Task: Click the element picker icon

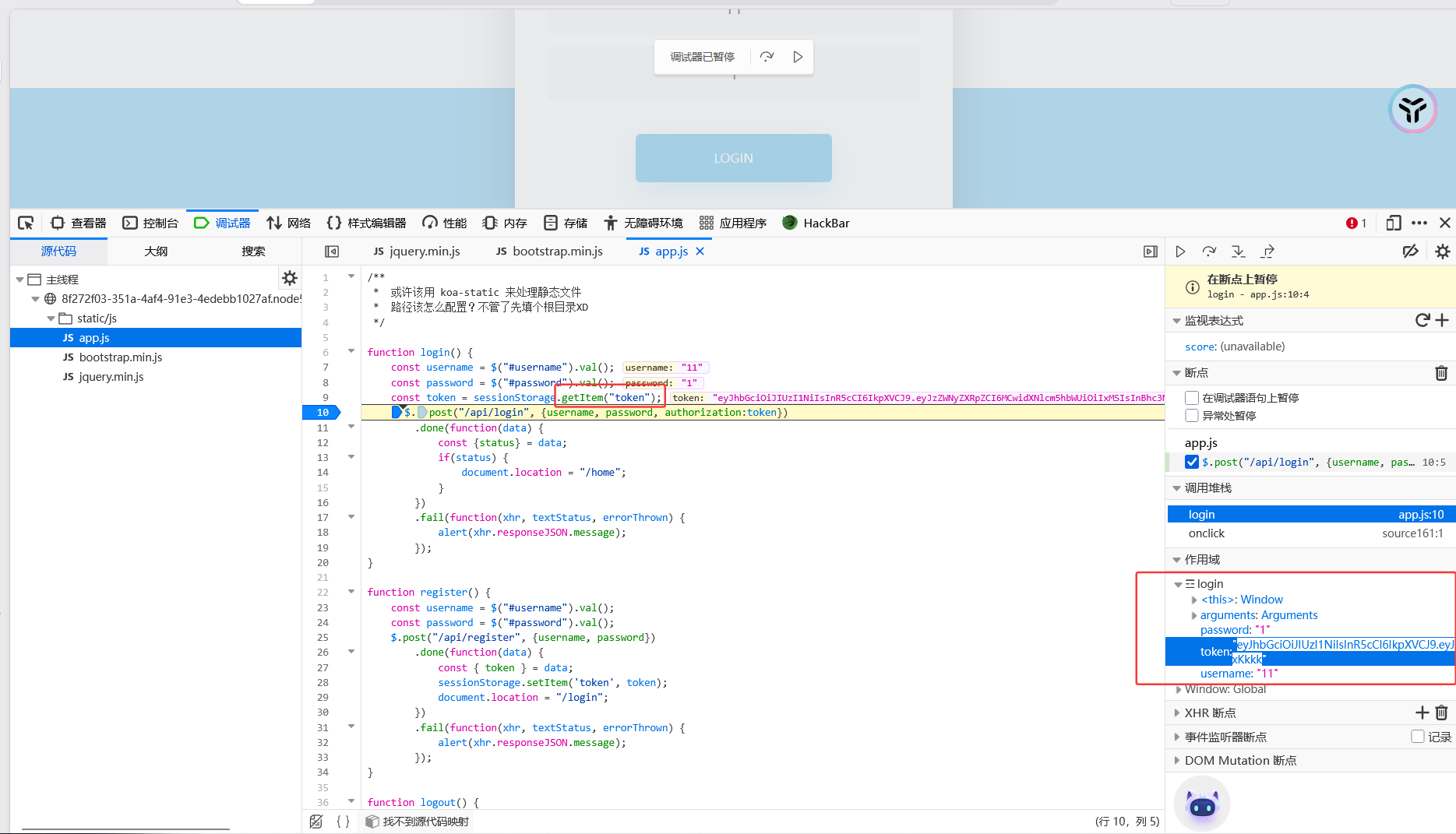Action: 26,223
